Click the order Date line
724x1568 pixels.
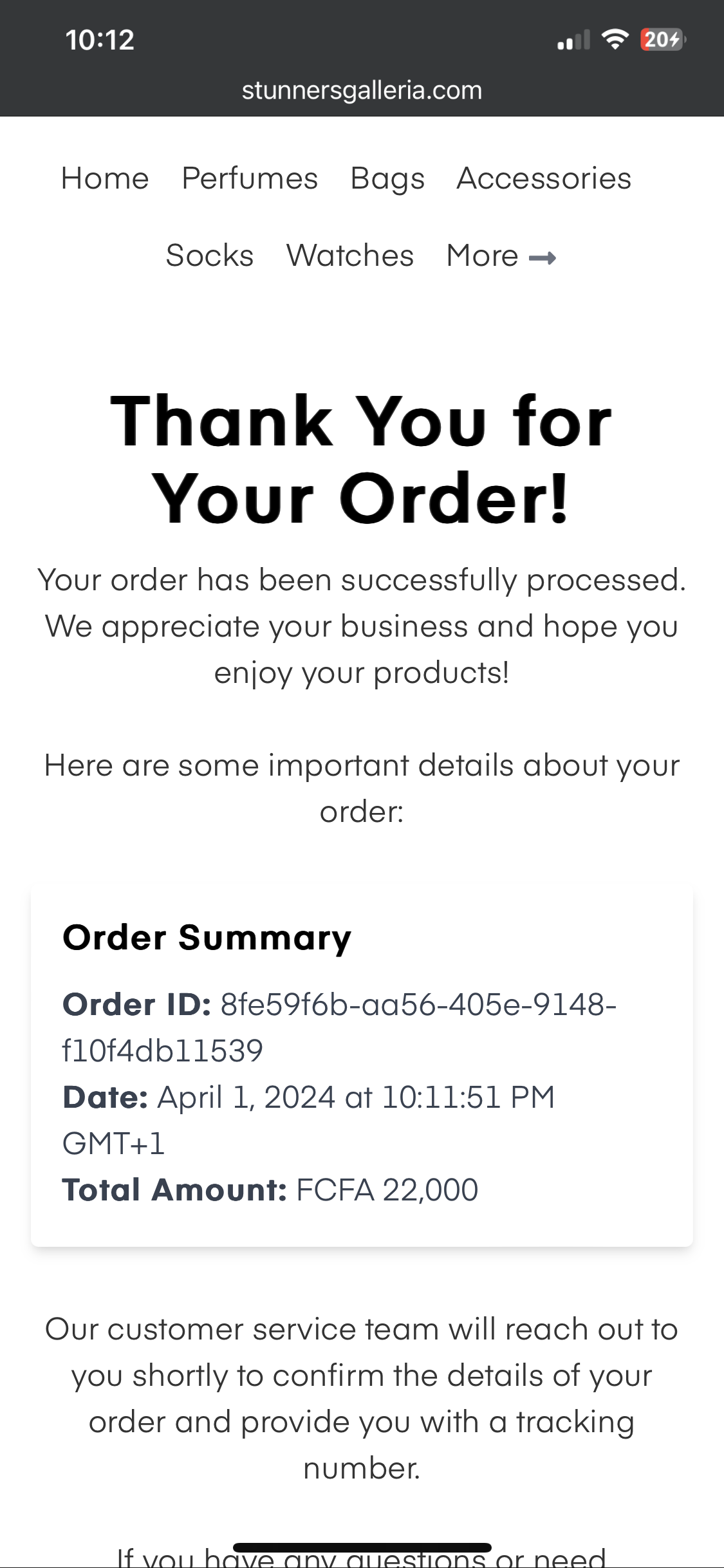[x=308, y=1120]
